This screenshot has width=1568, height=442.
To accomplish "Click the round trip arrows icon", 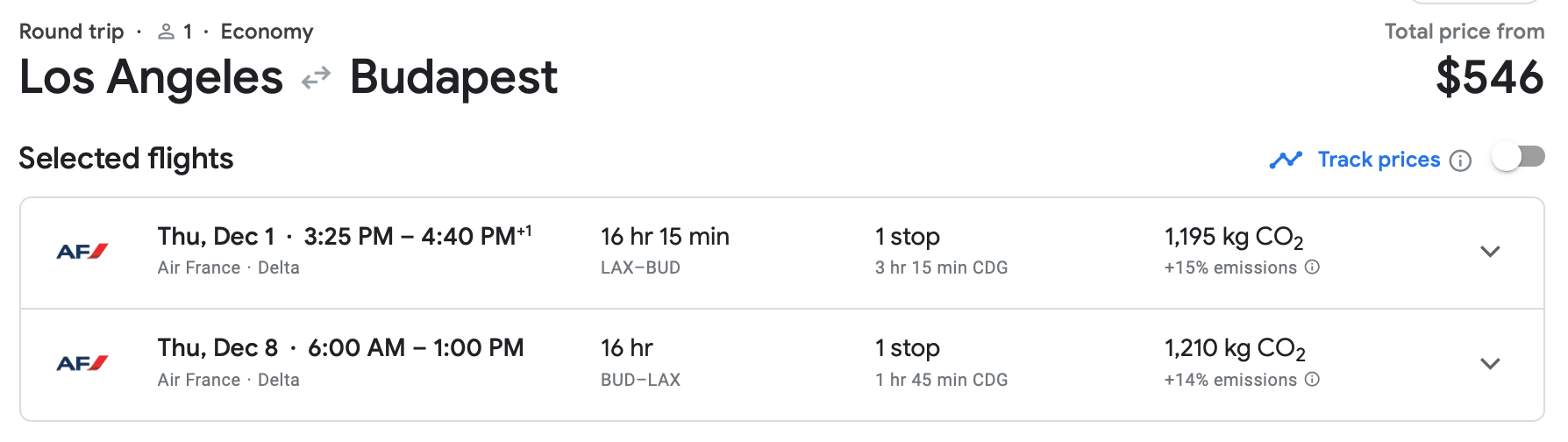I will tap(316, 78).
